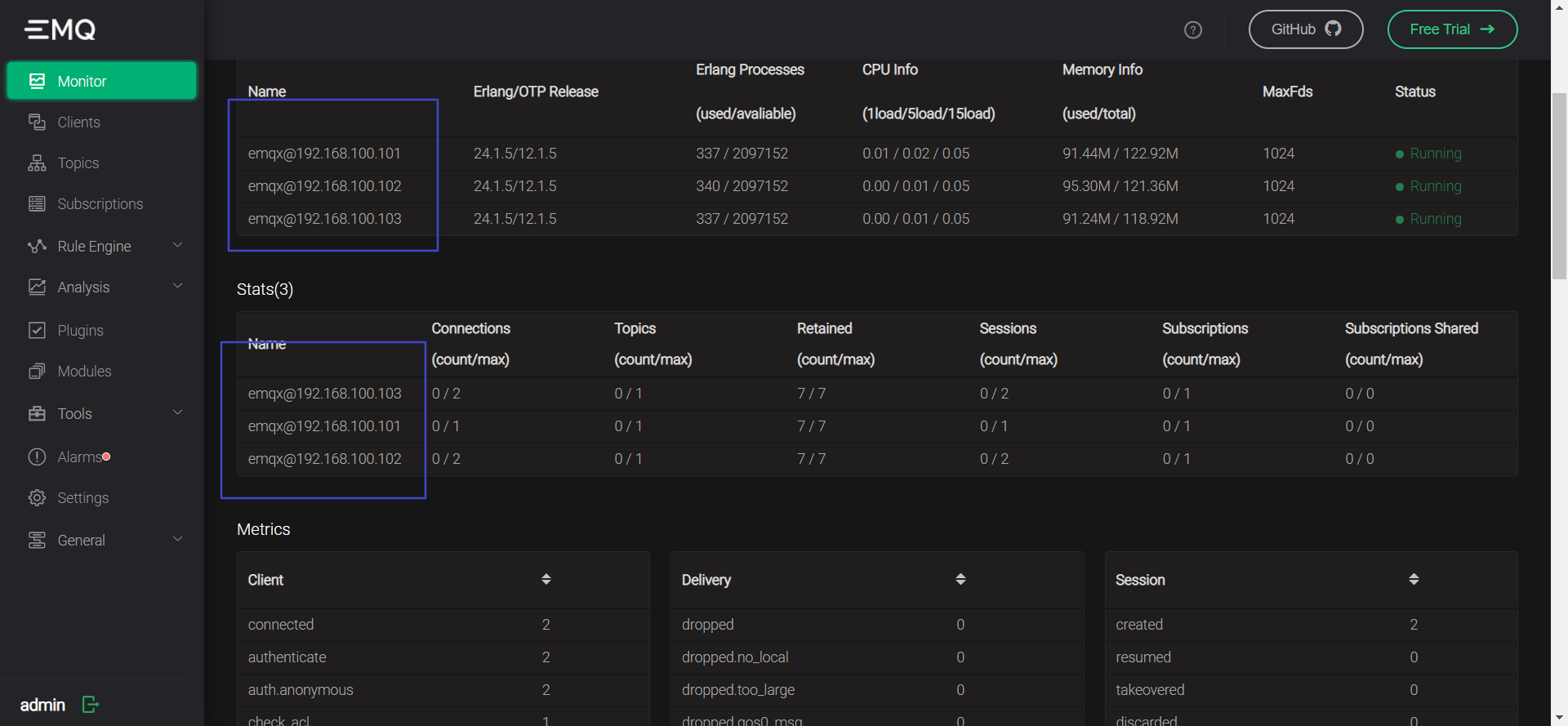Click the General sidebar icon

tap(37, 540)
